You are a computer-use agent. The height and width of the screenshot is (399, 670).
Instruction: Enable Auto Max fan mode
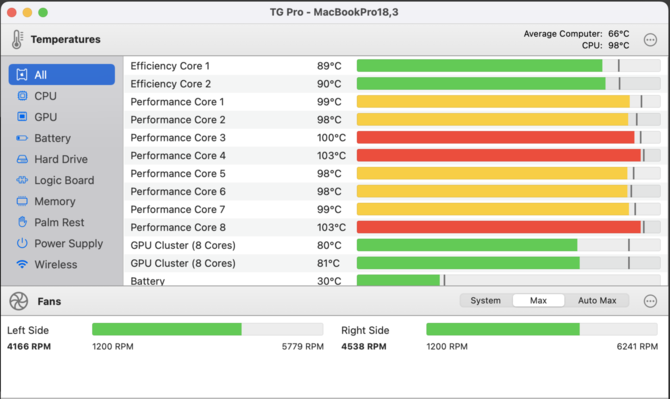[x=597, y=300]
